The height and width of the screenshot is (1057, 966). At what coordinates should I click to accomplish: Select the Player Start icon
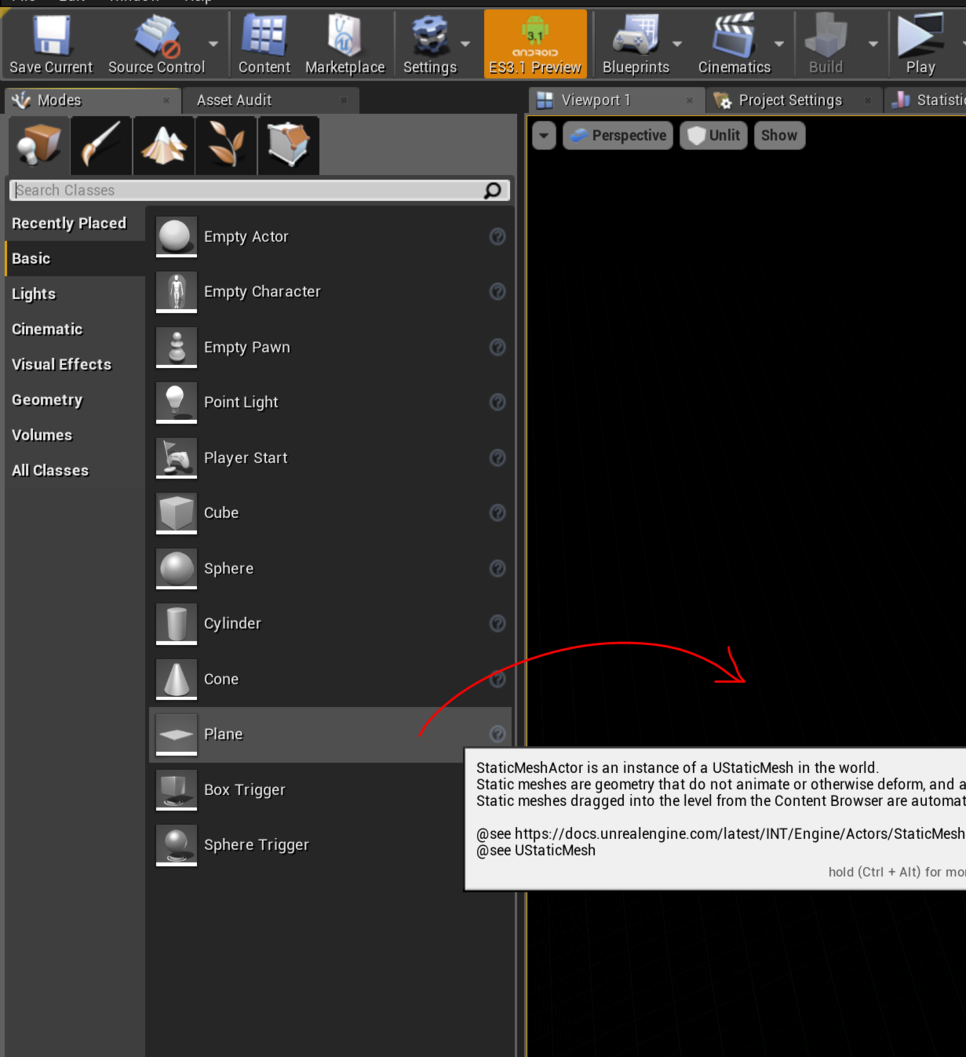click(177, 458)
